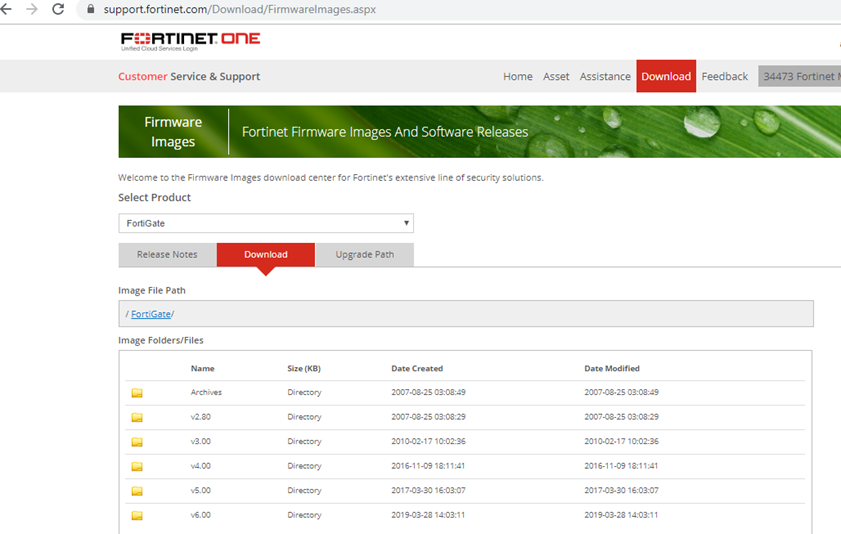The image size is (841, 534).
Task: Click the Archives folder name
Action: tap(206, 392)
